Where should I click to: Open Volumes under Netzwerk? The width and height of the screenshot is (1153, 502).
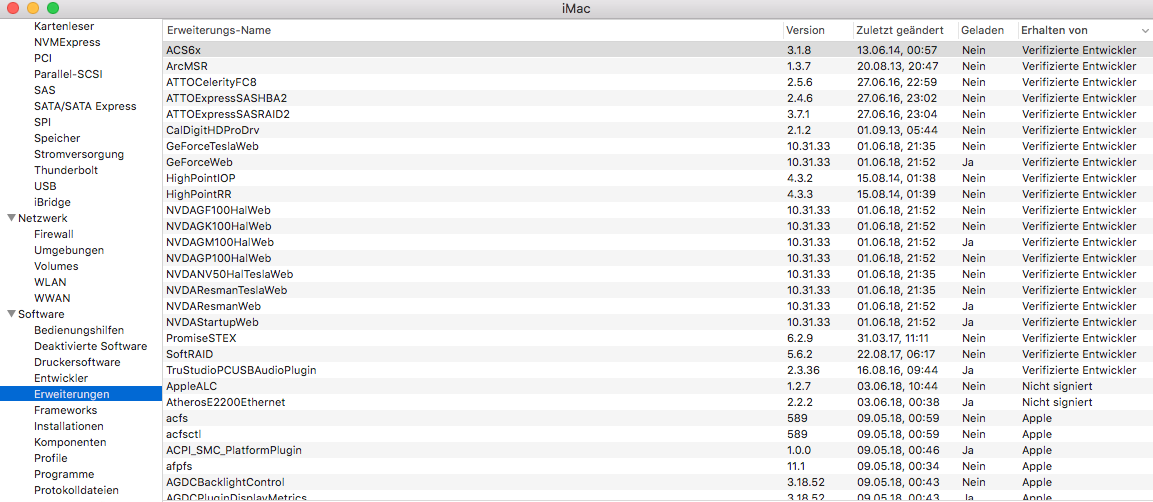tap(56, 266)
